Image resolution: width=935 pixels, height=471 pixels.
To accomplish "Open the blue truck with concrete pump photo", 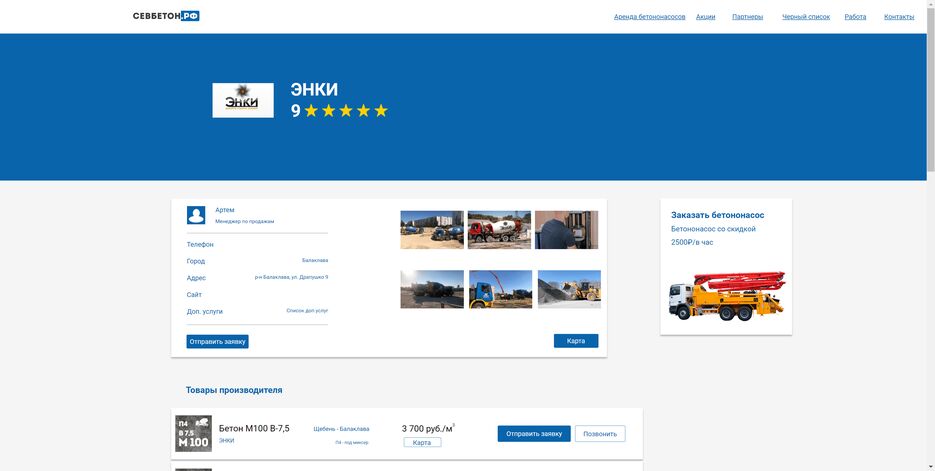I will [x=500, y=289].
